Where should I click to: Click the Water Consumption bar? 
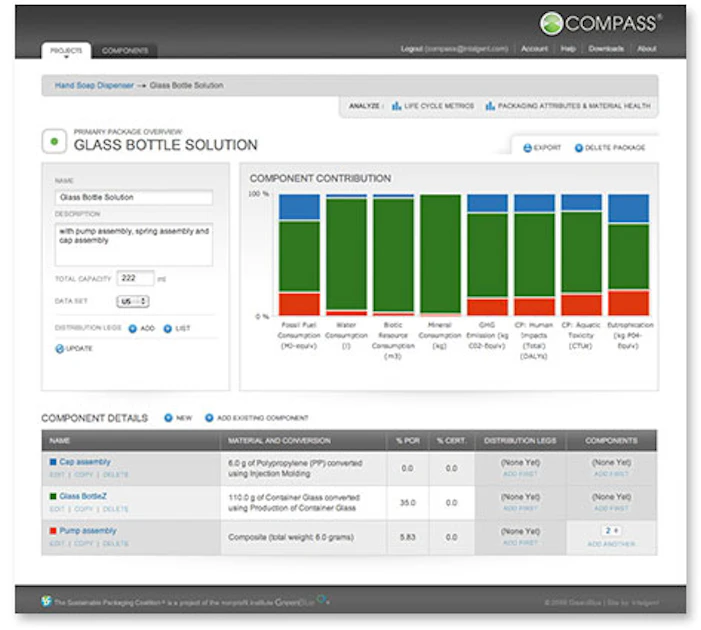pyautogui.click(x=346, y=255)
